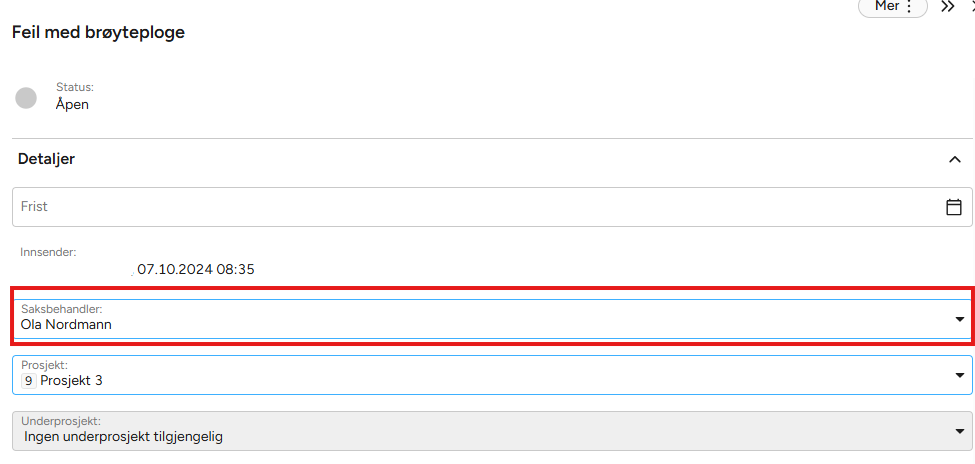Click the Innsender timestamp 07.10.2024 08:35
Viewport: 975px width, 464px height.
(x=196, y=269)
